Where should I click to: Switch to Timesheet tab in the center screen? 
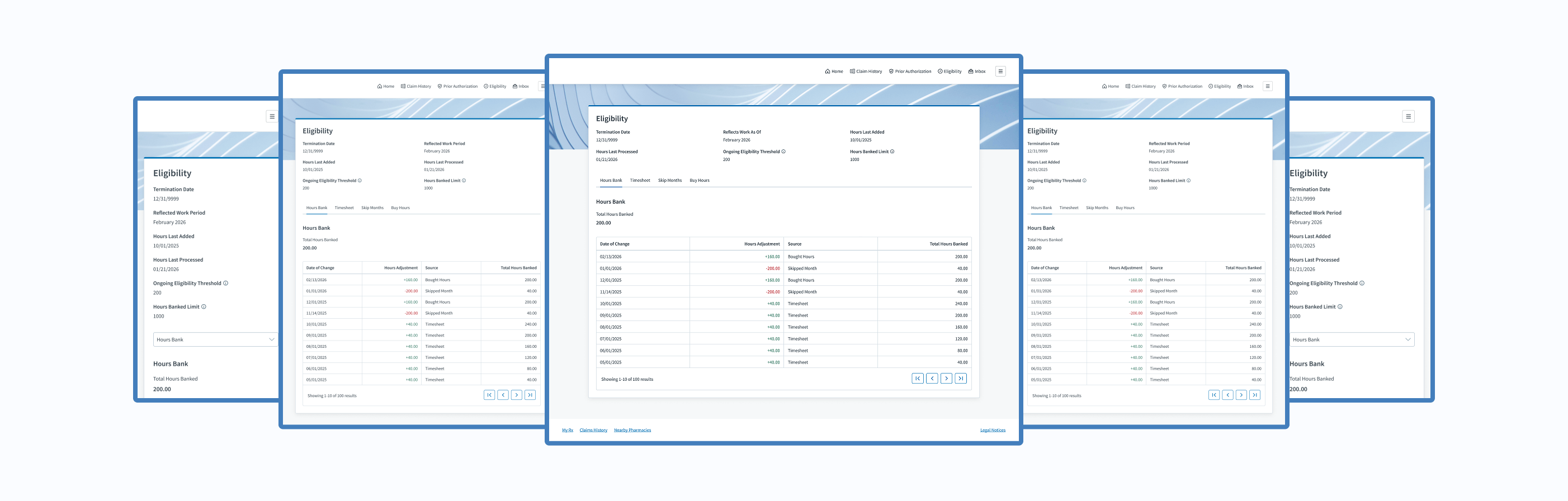tap(640, 181)
